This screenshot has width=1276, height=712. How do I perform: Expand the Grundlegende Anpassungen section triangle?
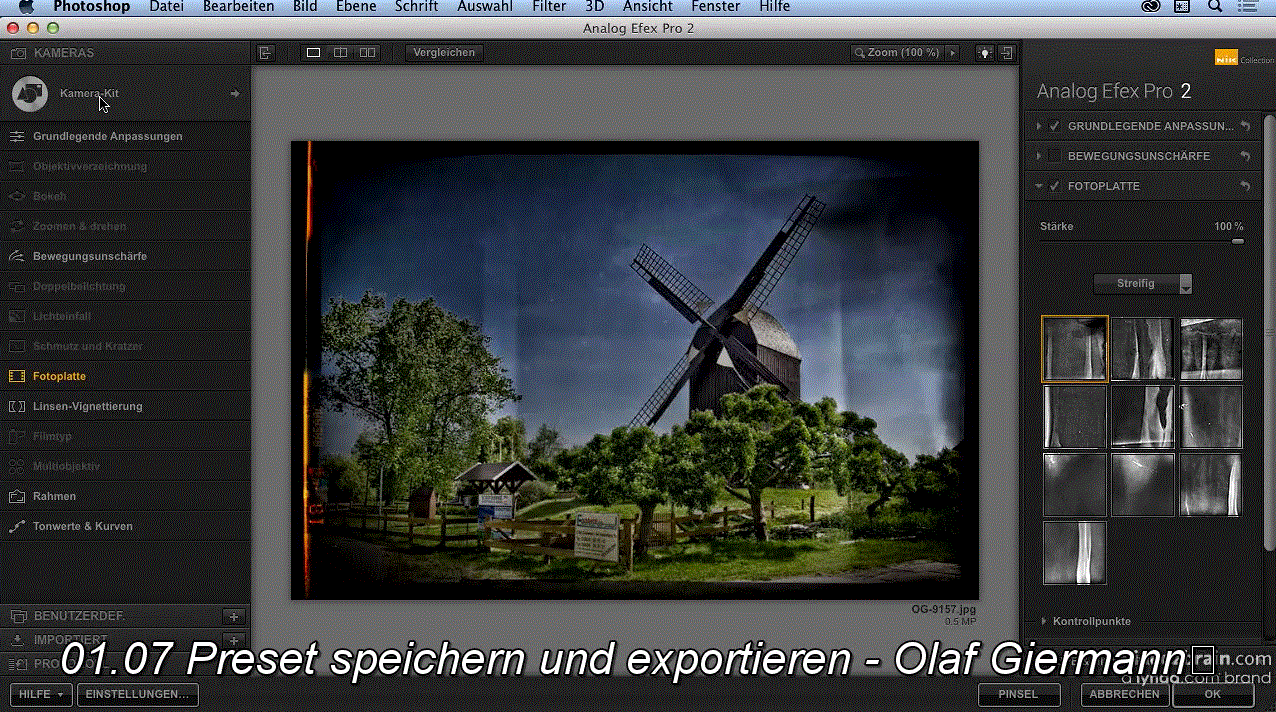(x=1039, y=126)
